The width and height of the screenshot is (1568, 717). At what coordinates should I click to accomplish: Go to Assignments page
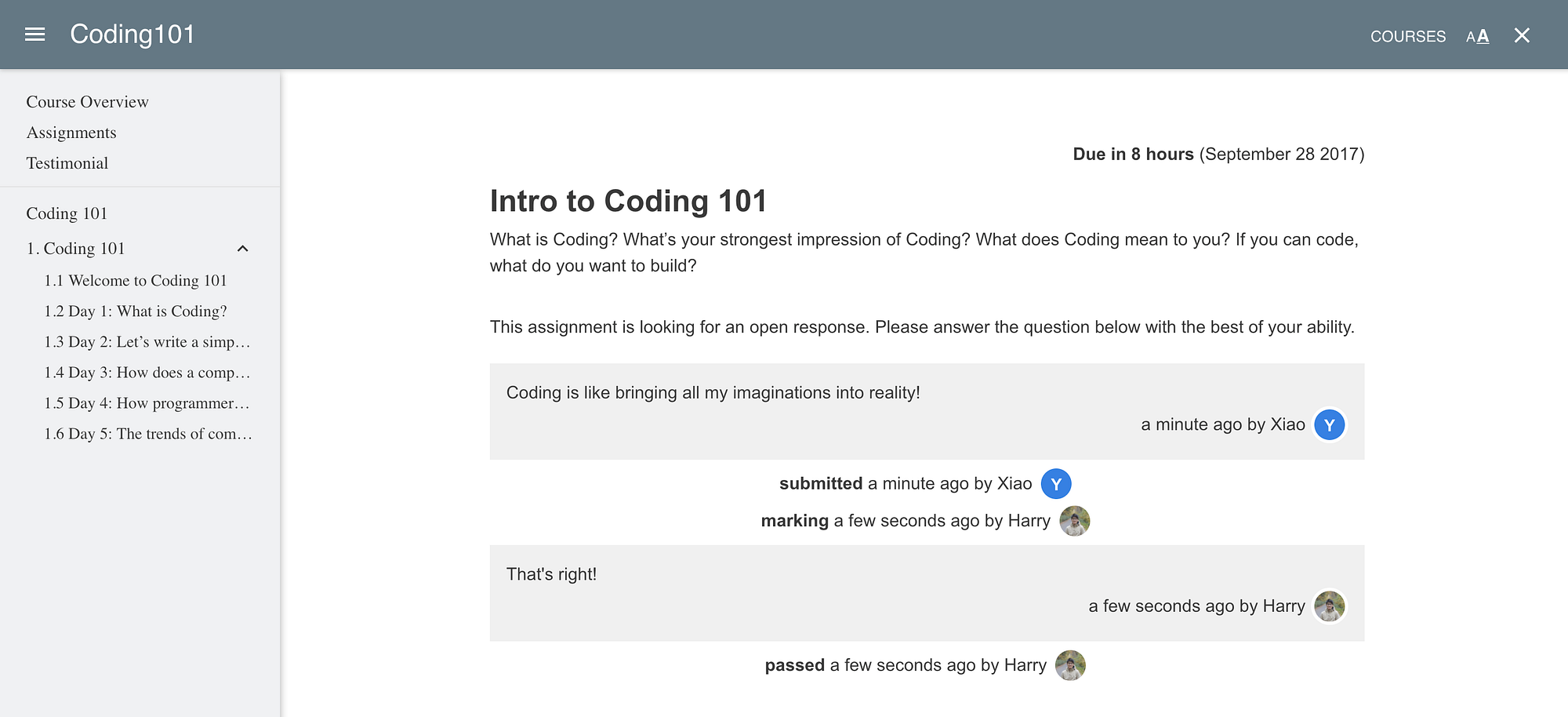coord(71,133)
